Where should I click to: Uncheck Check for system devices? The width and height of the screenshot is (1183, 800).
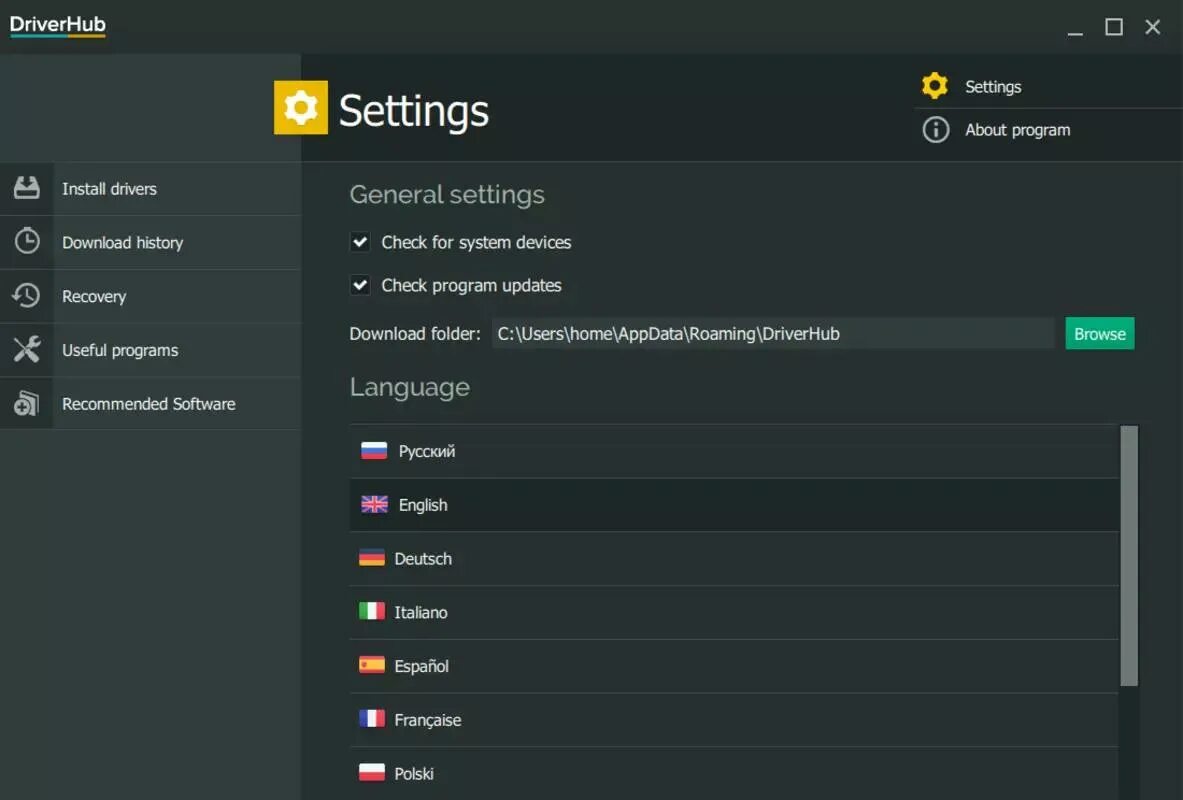coord(360,242)
